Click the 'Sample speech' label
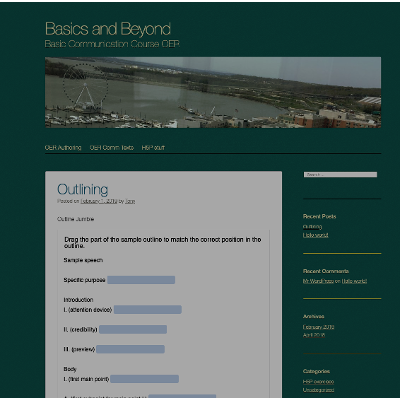This screenshot has width=400, height=400. tap(83, 260)
